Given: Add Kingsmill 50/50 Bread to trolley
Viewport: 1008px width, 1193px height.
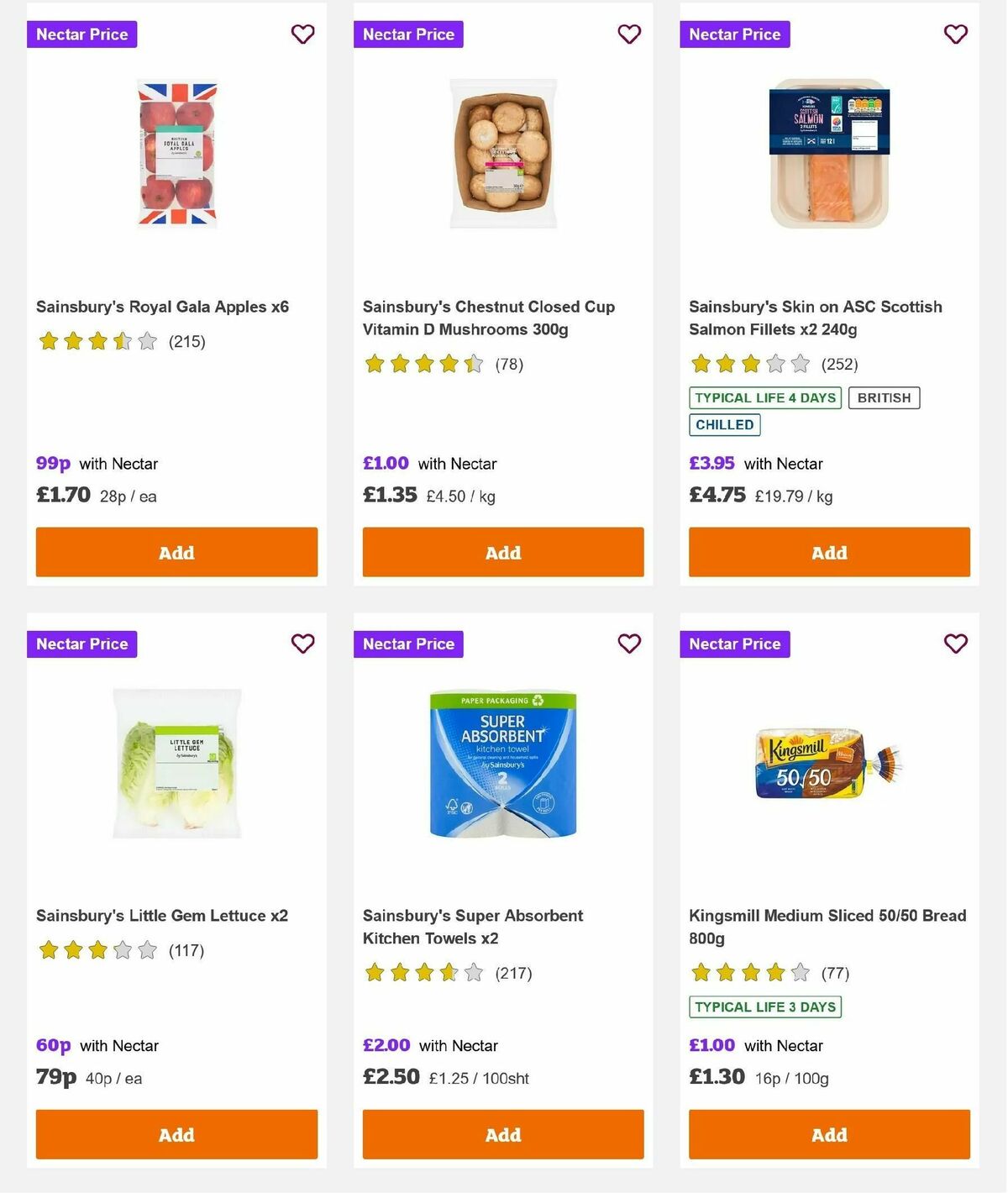Looking at the screenshot, I should [x=829, y=1134].
